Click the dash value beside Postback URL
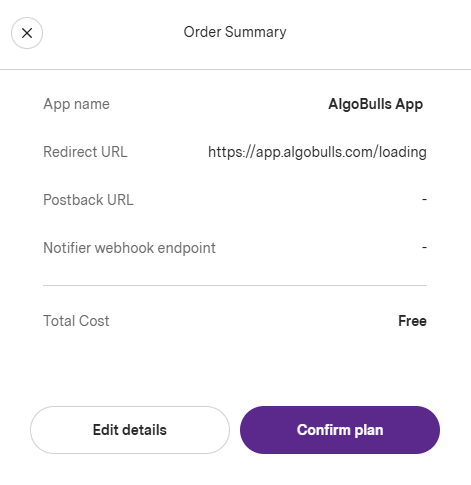 [x=424, y=200]
